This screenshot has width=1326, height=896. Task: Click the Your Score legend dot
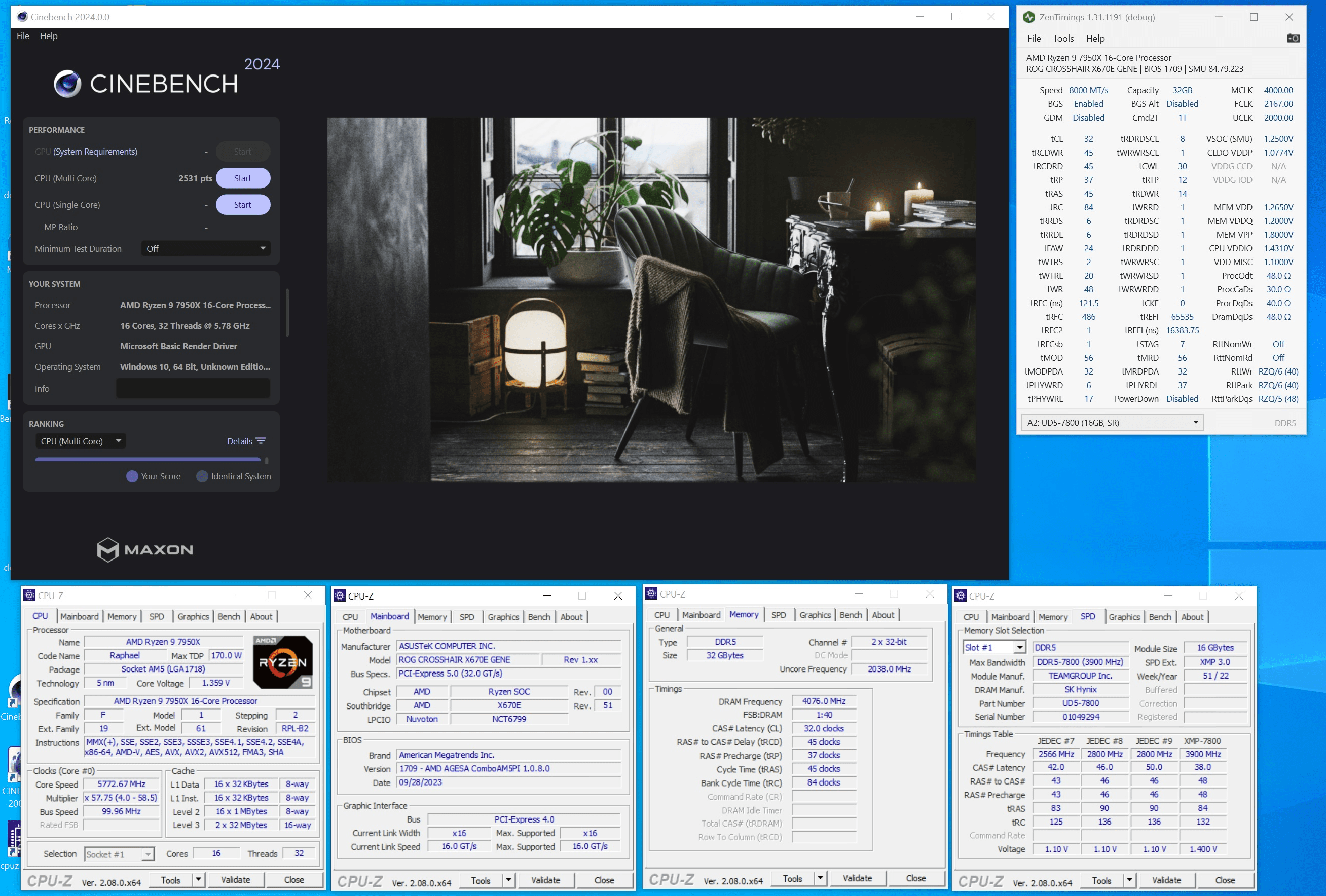coord(132,476)
